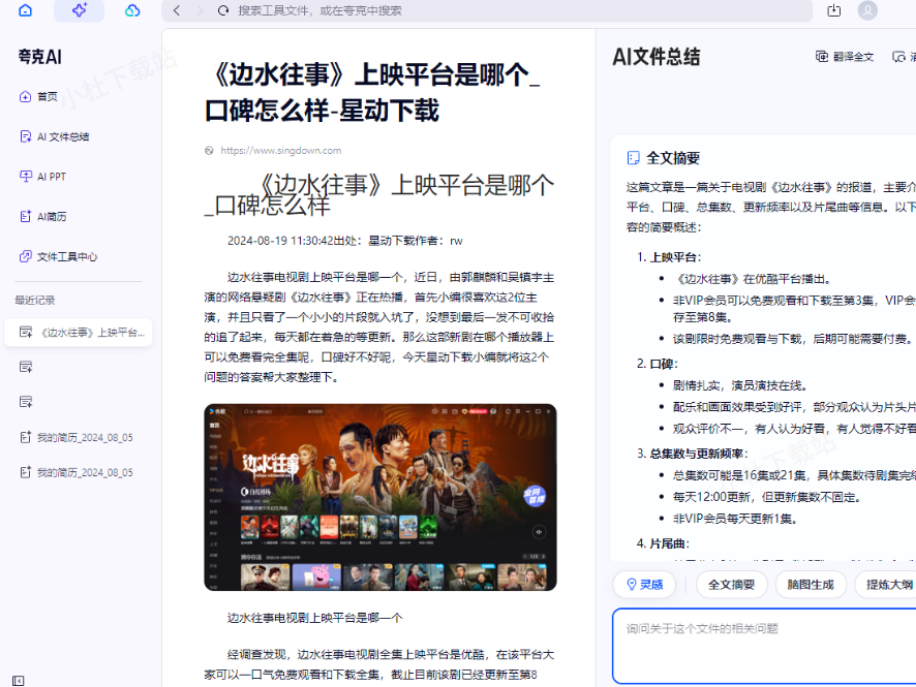The image size is (916, 687).
Task: Open first 我的简历_2024_08_05 record
Action: point(77,438)
